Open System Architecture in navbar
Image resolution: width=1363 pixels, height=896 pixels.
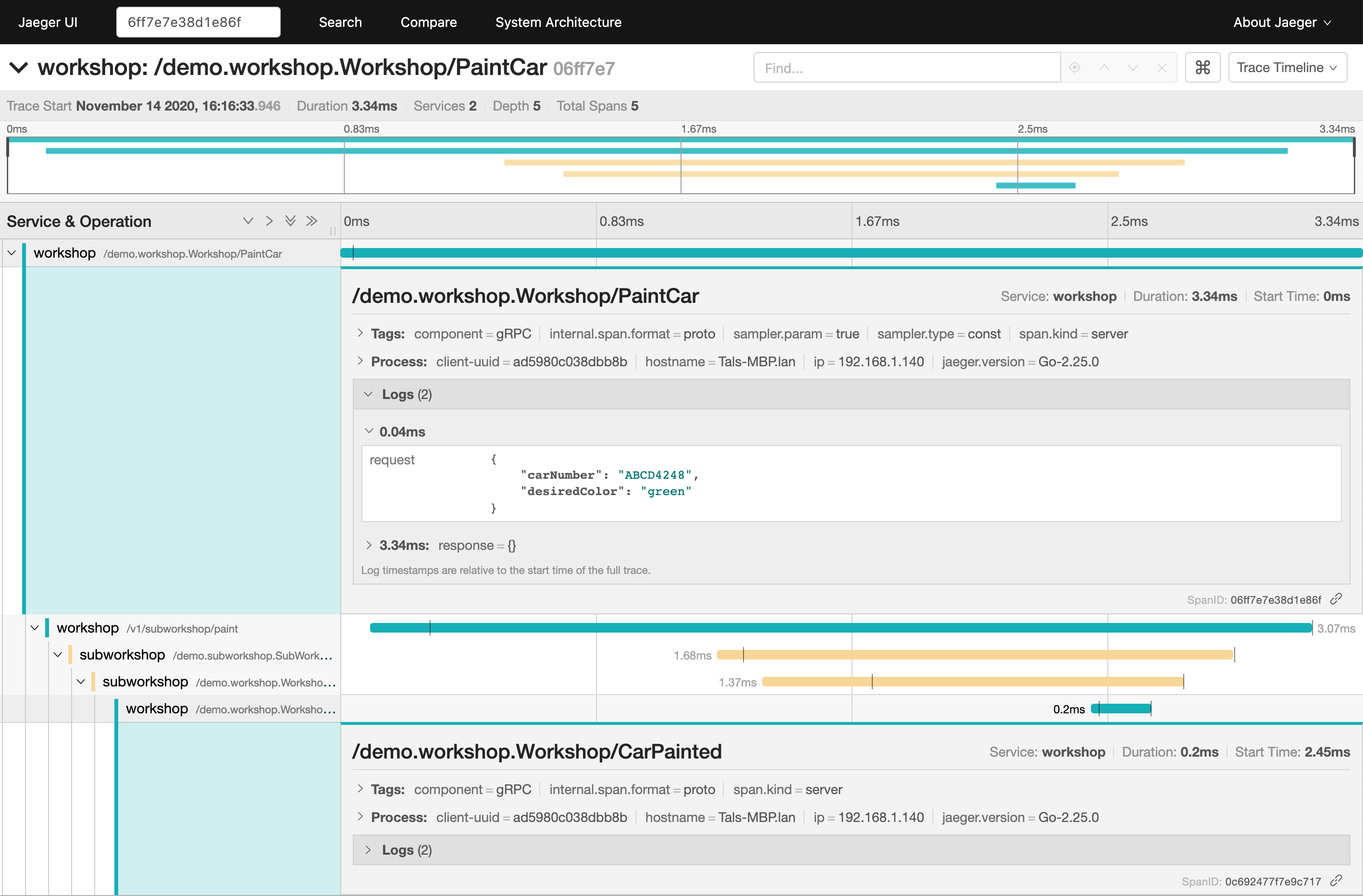558,22
